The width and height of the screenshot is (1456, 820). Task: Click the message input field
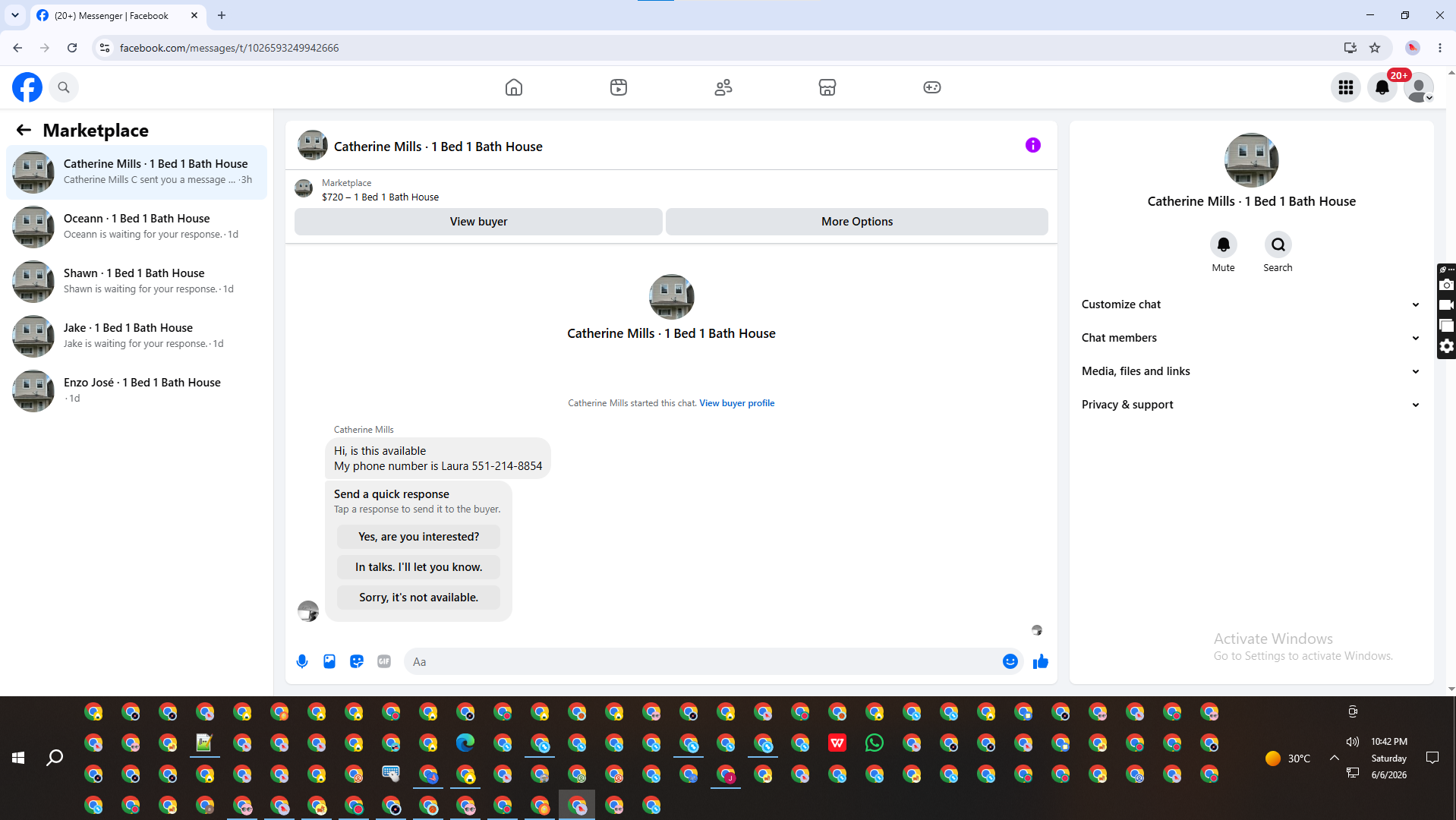point(703,661)
